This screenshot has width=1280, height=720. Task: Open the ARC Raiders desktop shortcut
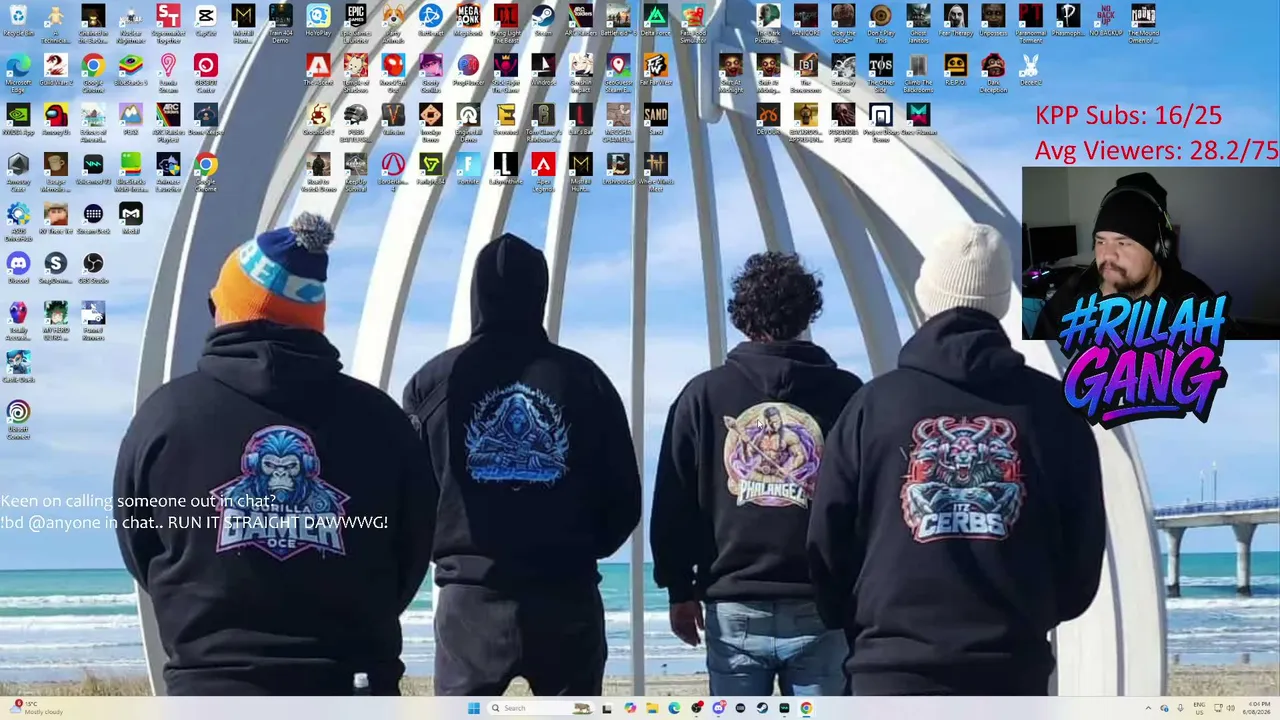[581, 20]
